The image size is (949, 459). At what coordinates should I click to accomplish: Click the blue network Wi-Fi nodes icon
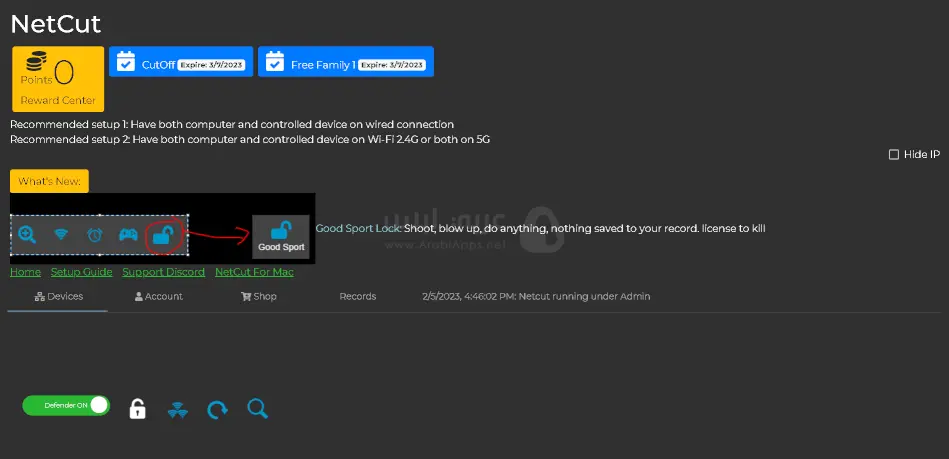click(177, 409)
